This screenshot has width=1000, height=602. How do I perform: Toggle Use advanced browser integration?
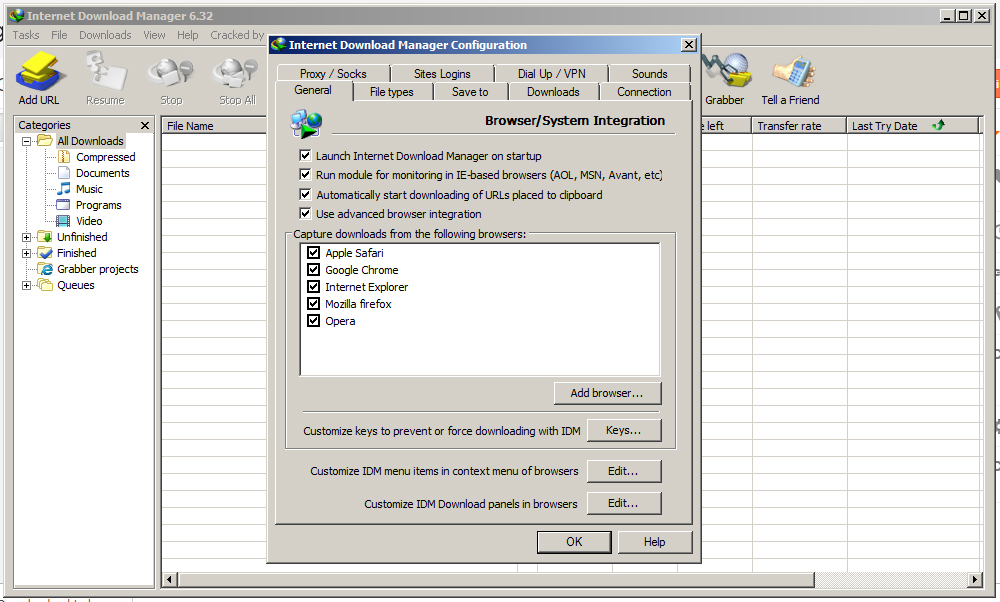[305, 214]
